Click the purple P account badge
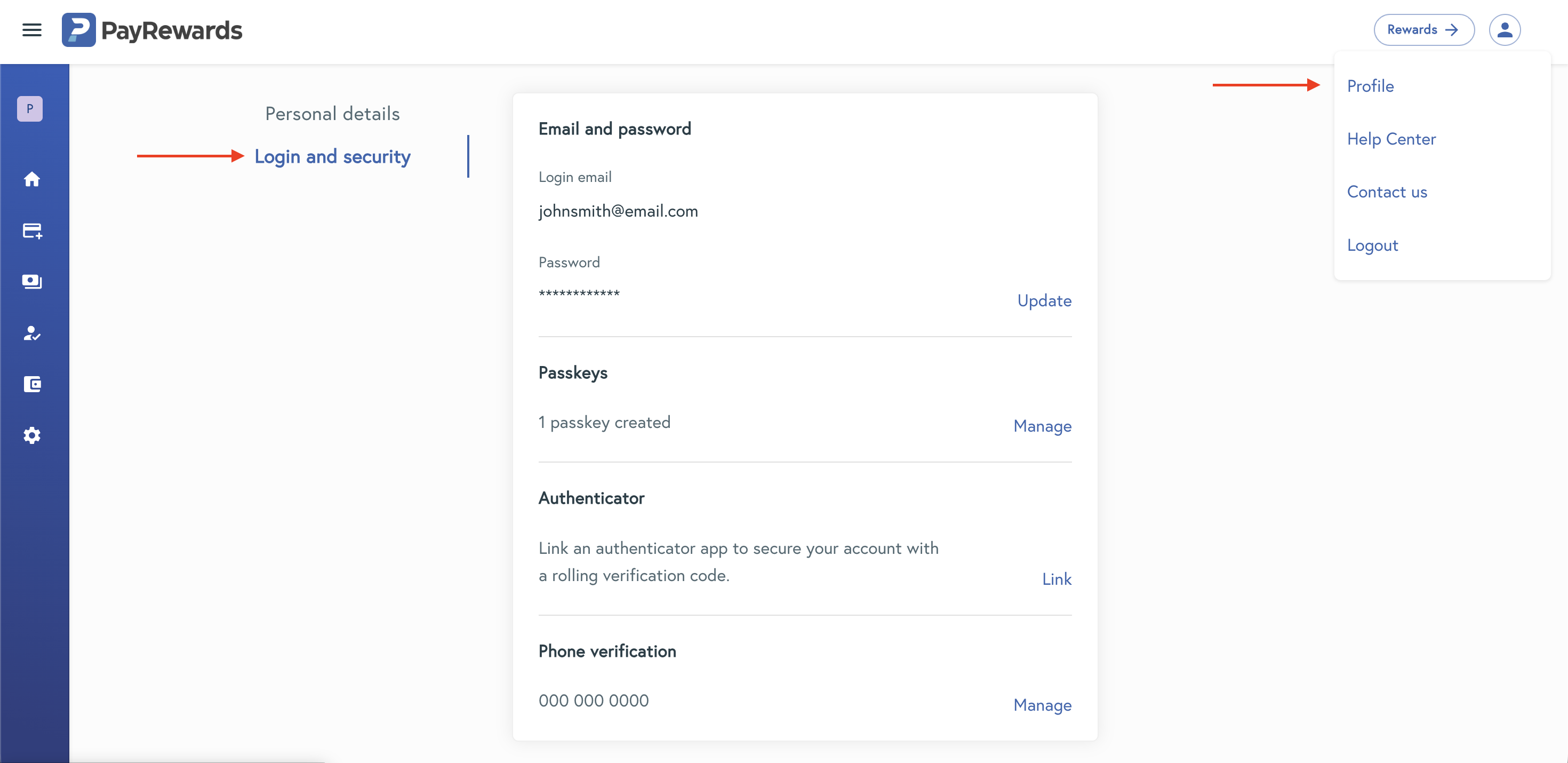The height and width of the screenshot is (763, 1568). (30, 109)
